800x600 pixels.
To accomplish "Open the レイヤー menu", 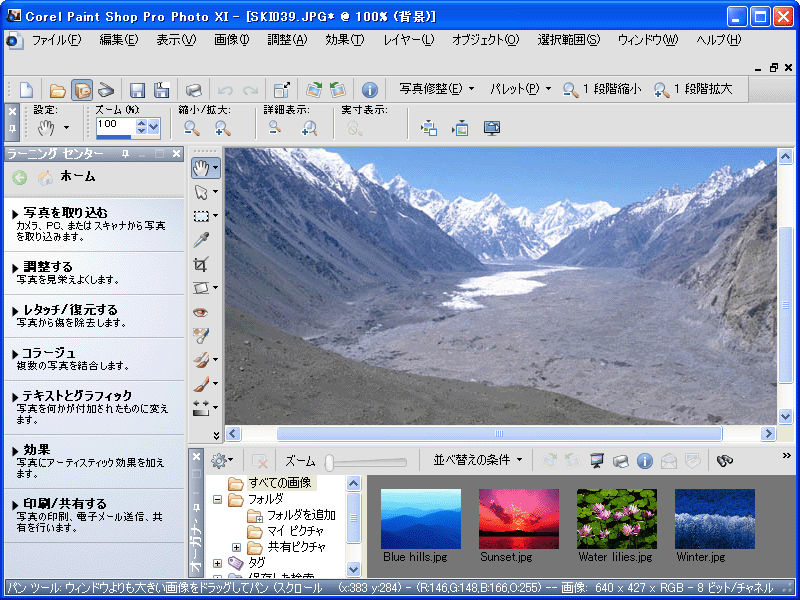I will (x=408, y=40).
